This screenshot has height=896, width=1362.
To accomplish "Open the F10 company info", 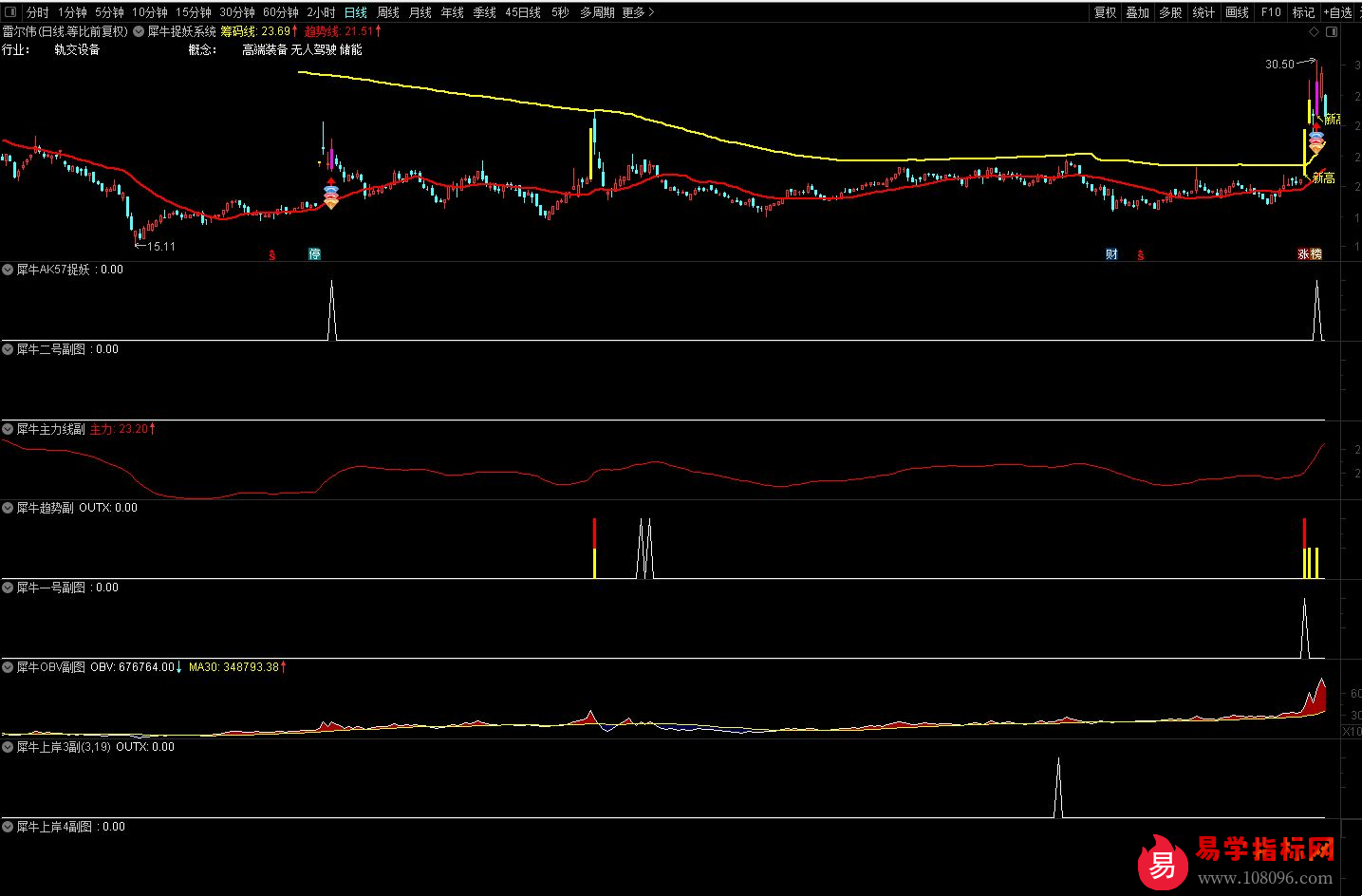I will click(x=1271, y=12).
